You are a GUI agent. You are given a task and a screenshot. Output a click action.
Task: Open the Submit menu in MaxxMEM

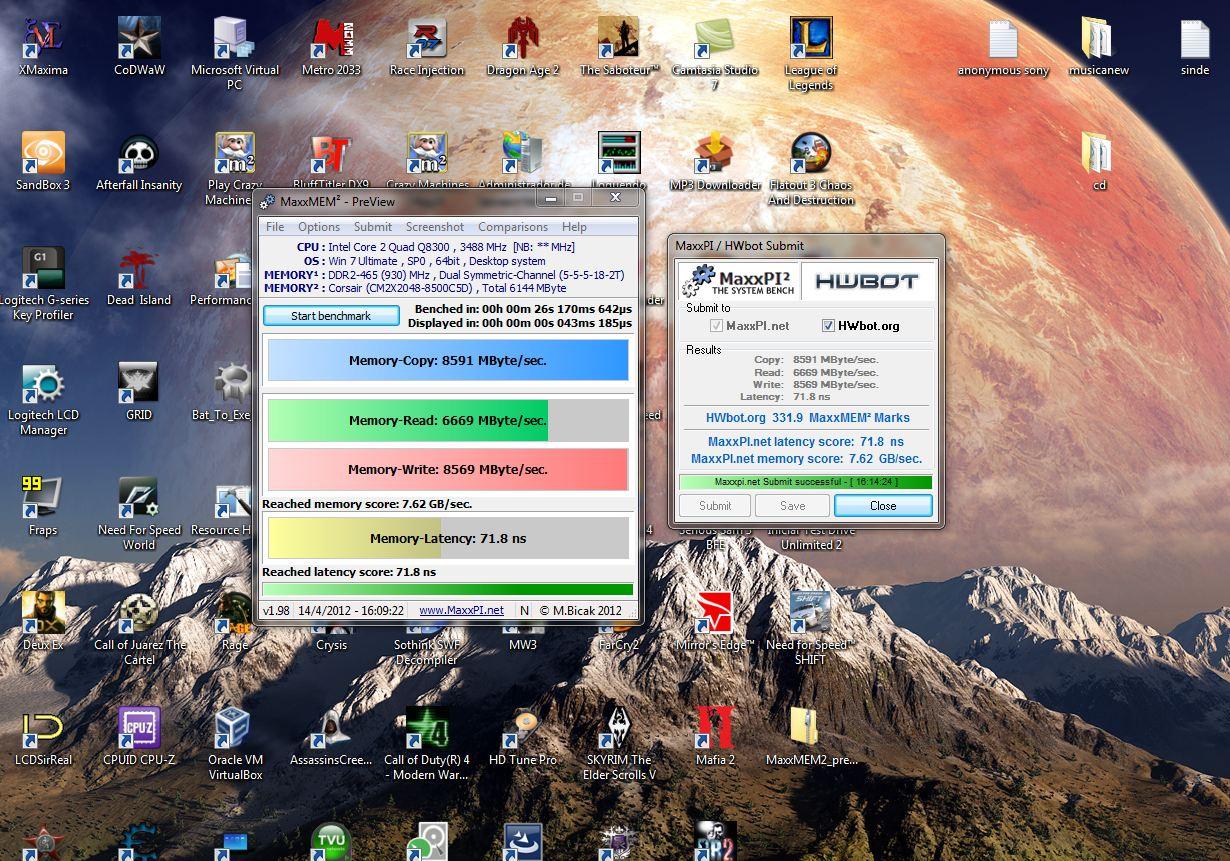(x=373, y=227)
